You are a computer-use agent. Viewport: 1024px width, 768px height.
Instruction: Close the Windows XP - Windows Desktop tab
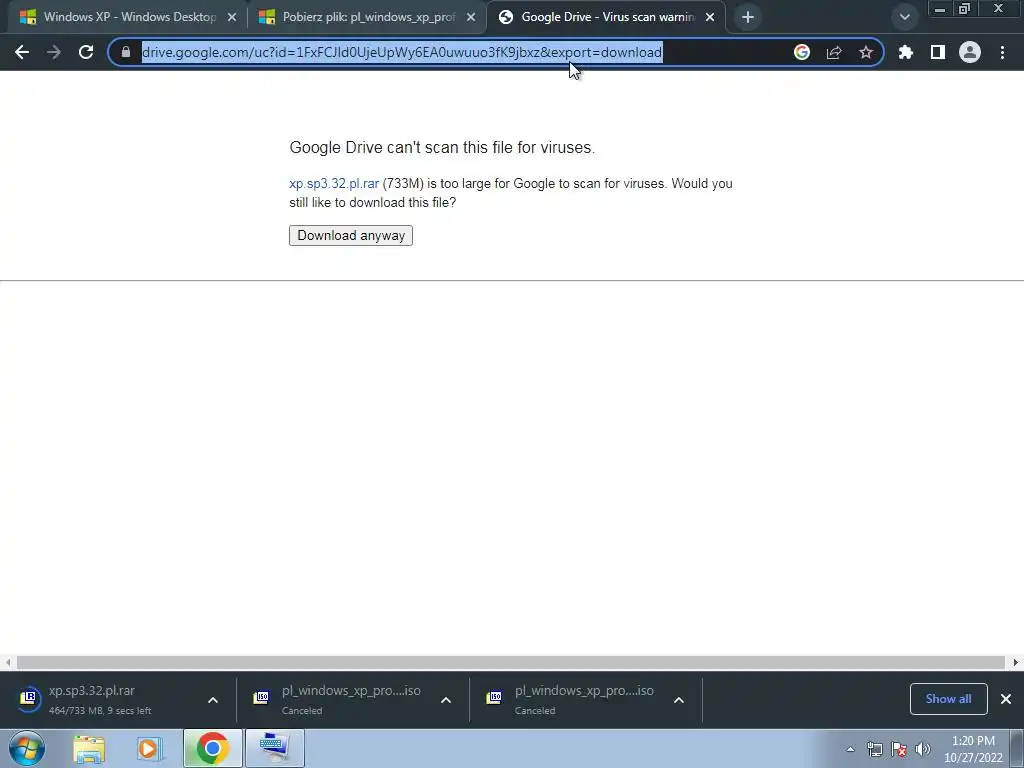pos(231,17)
